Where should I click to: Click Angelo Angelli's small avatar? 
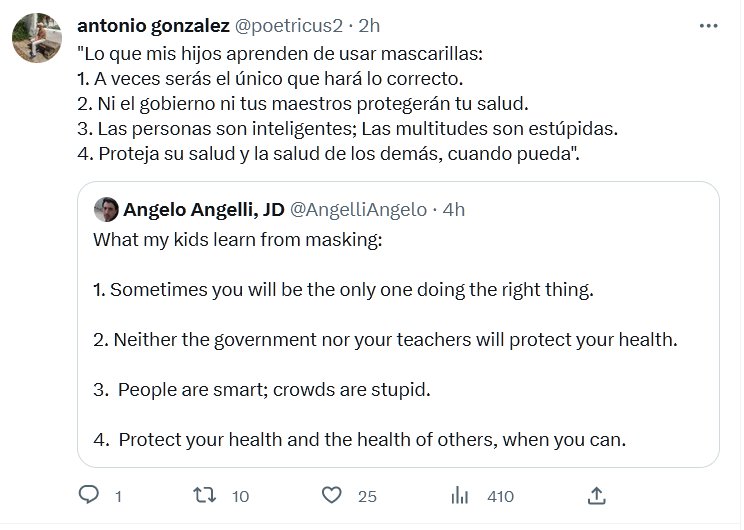click(104, 209)
